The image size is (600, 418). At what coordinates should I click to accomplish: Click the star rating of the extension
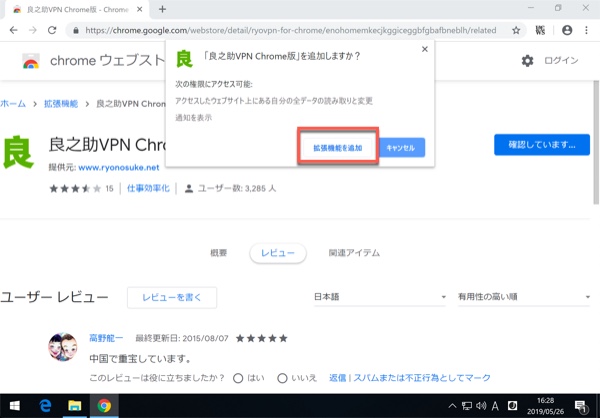point(75,188)
